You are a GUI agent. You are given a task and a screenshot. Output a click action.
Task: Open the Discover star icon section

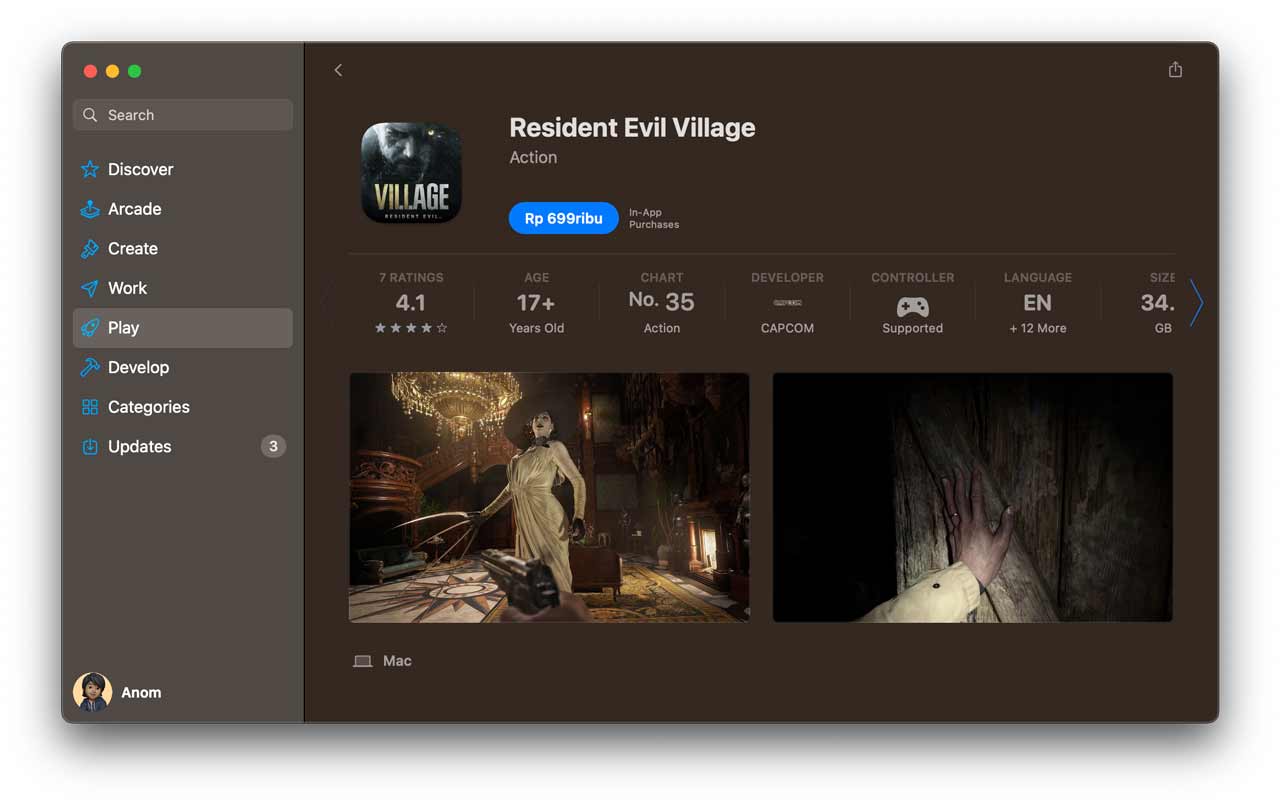pyautogui.click(x=90, y=169)
